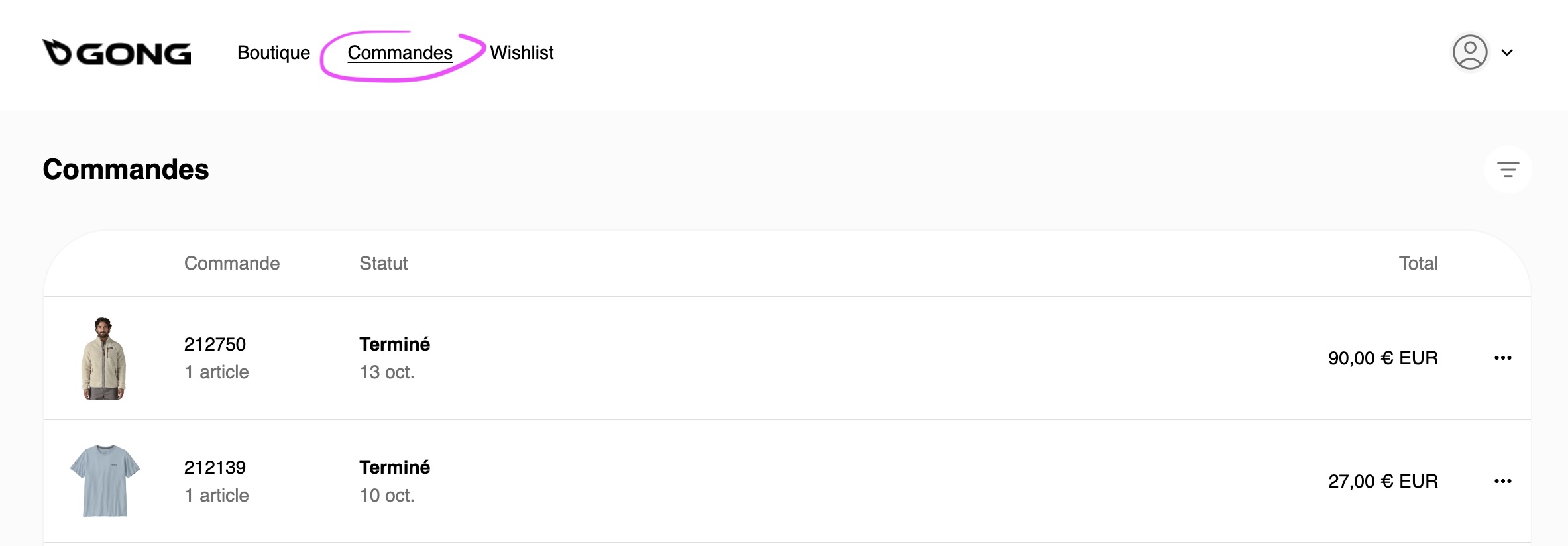This screenshot has height=546, width=1568.
Task: Open order number 212139
Action: pyautogui.click(x=215, y=468)
